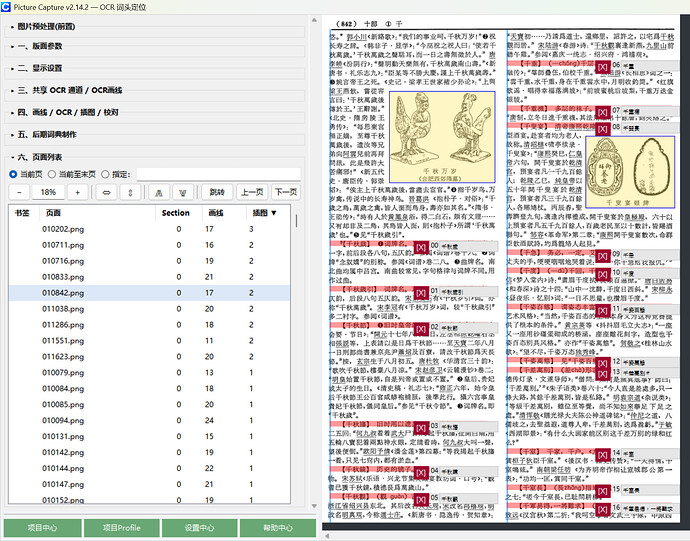The width and height of the screenshot is (690, 541).
Task: Remove headword marker 04 with its [X]
Action: click(x=421, y=472)
